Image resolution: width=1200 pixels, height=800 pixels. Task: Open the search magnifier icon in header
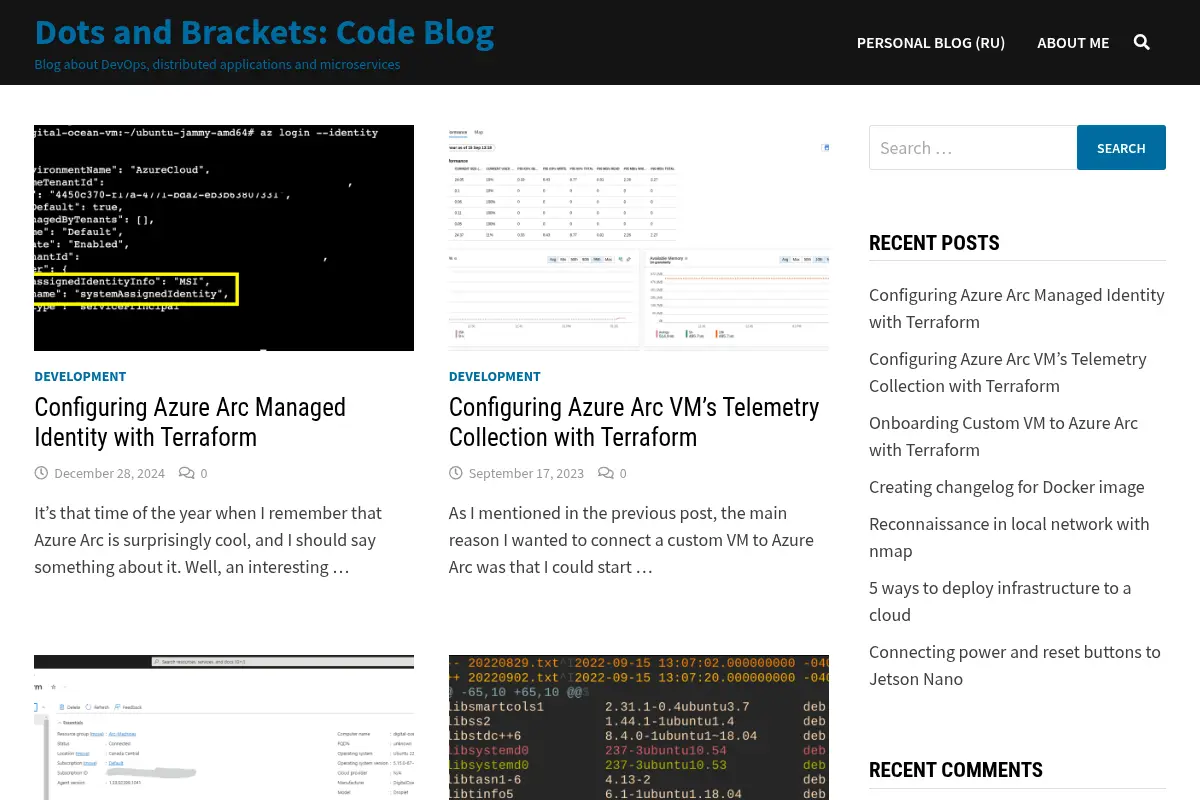tap(1142, 42)
